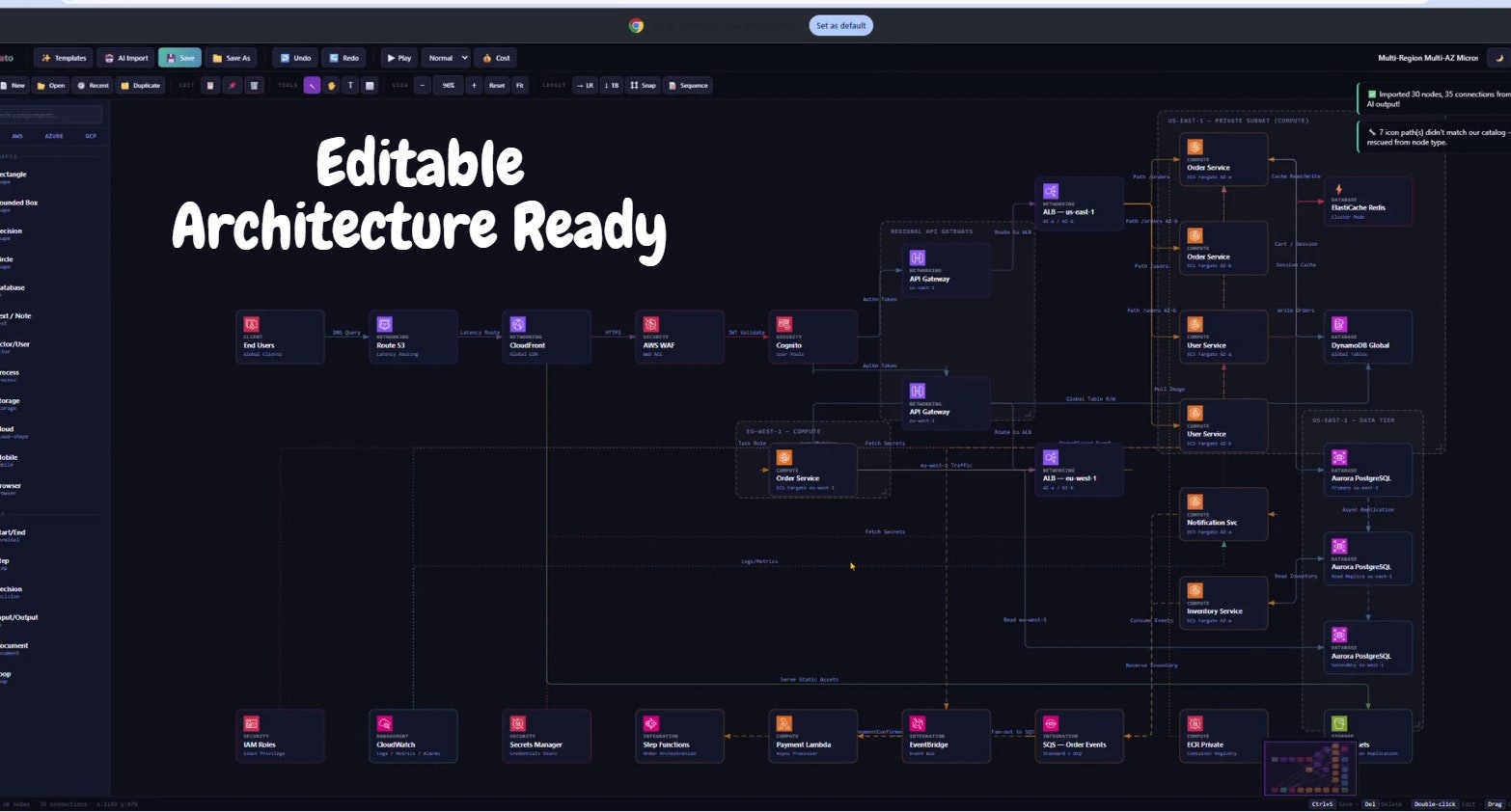Screen dimensions: 1511x812
Task: Click Save As in the toolbar
Action: pyautogui.click(x=232, y=58)
